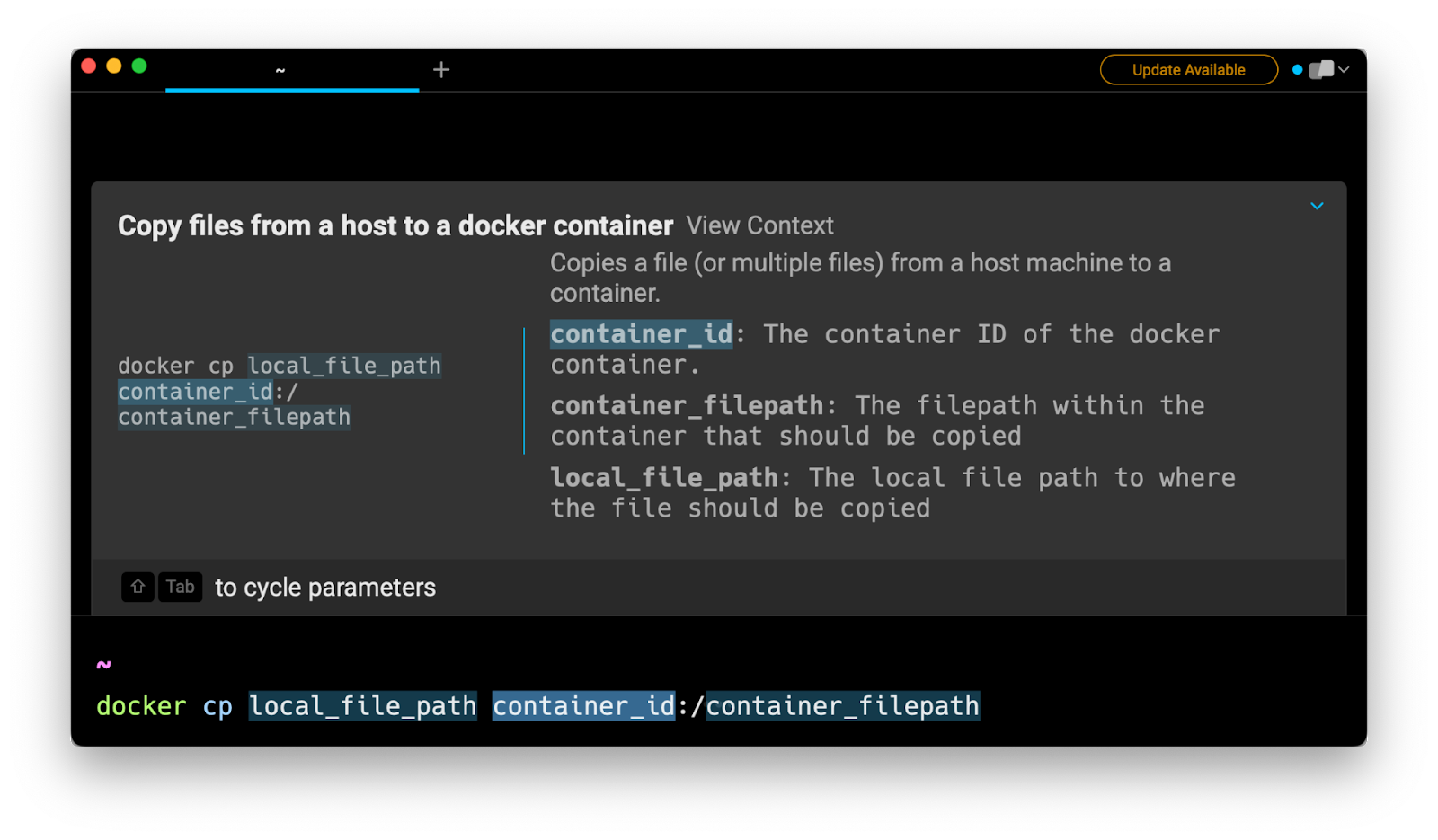Click the green maximize window button
Screen dimensions: 1438x840
139,66
